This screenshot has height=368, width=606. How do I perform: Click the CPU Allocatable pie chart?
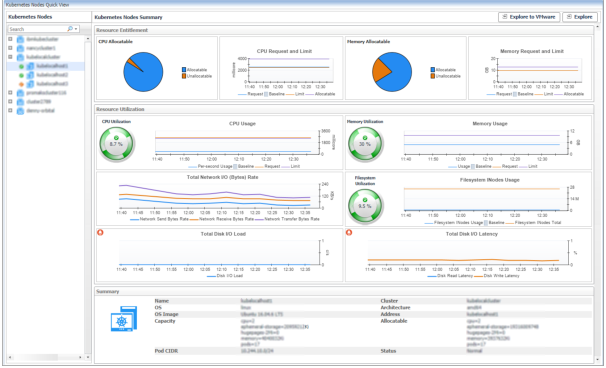point(143,72)
